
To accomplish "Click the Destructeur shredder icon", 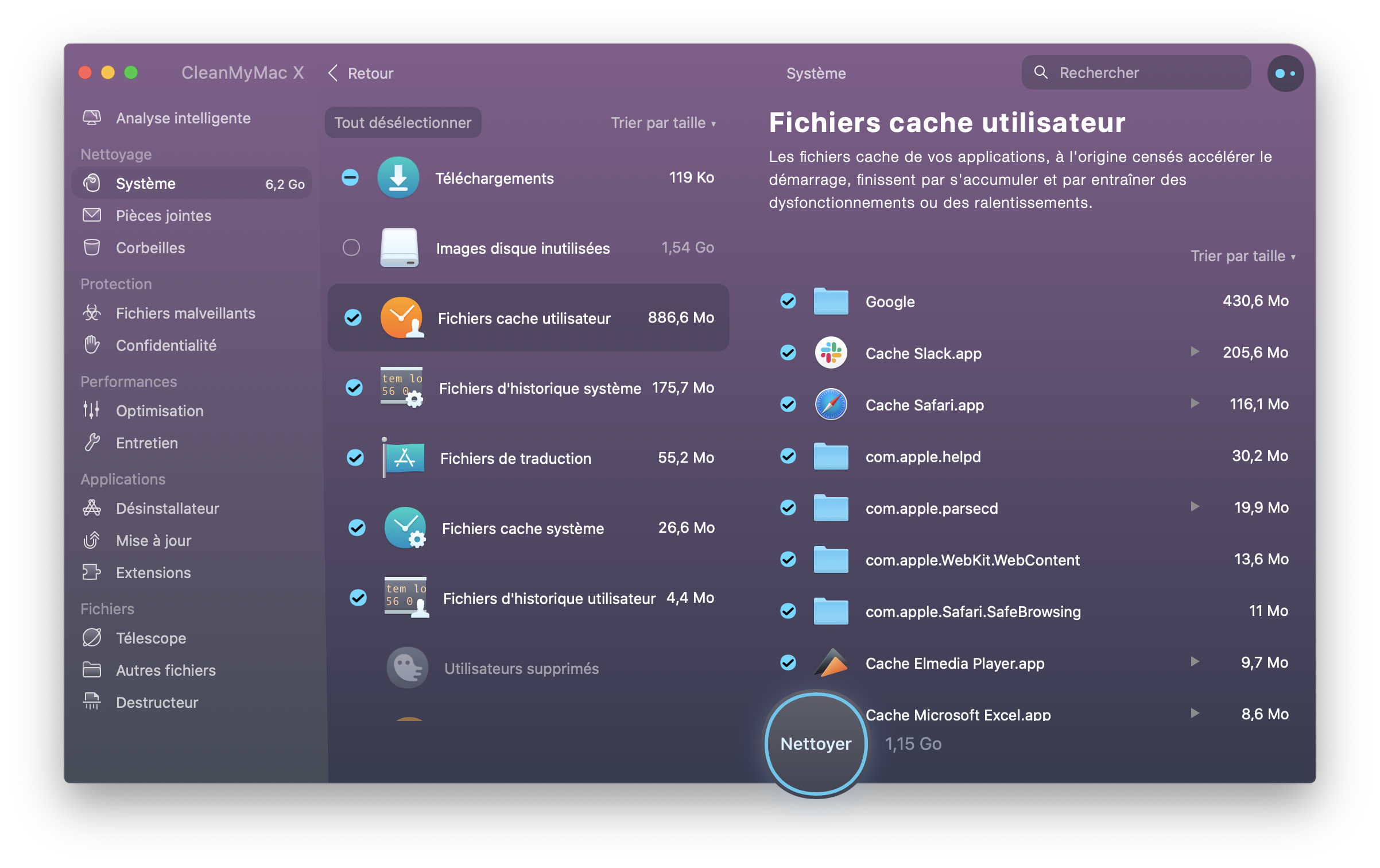I will tap(91, 702).
